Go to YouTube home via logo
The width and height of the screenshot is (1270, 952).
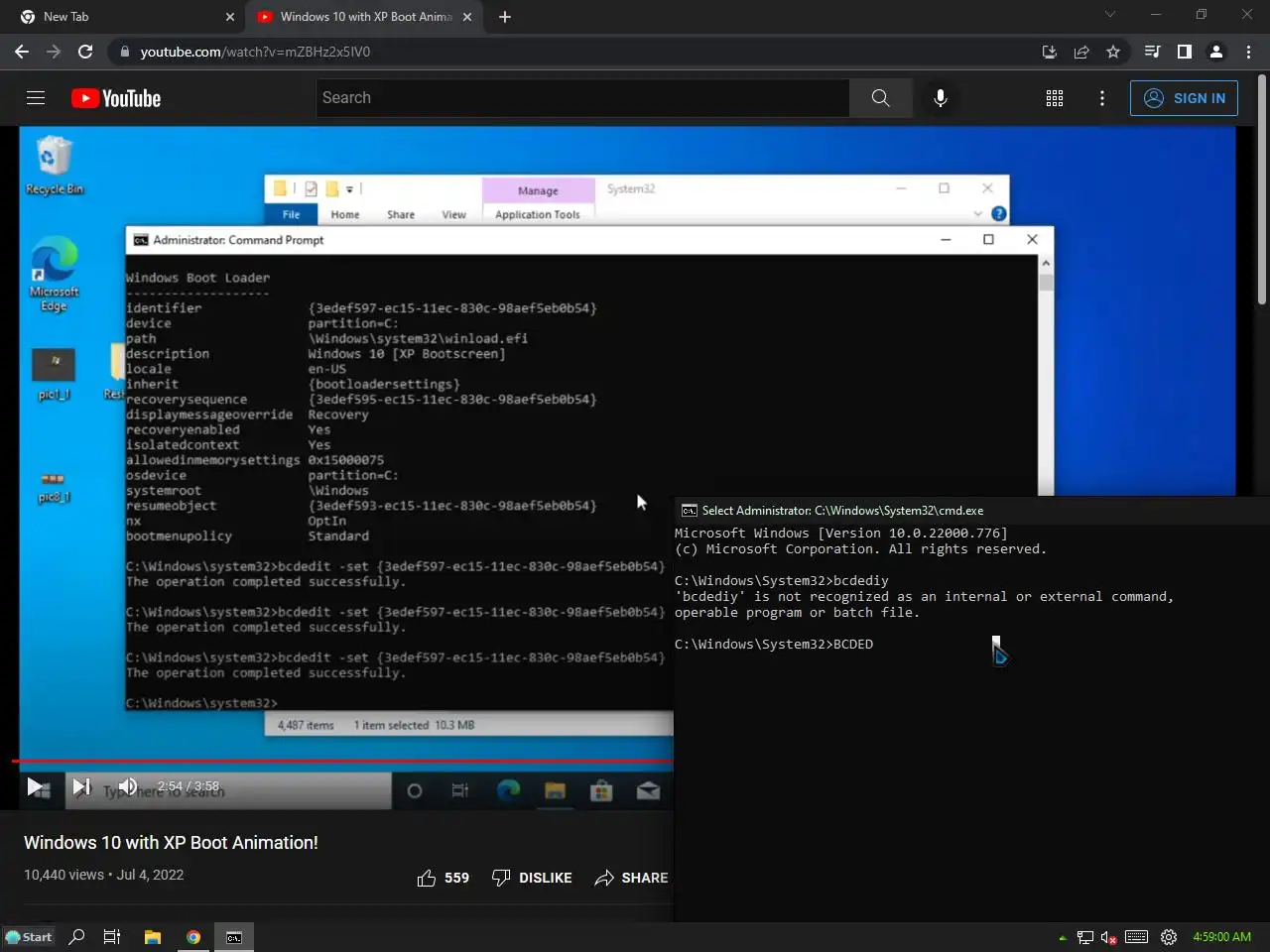[116, 98]
